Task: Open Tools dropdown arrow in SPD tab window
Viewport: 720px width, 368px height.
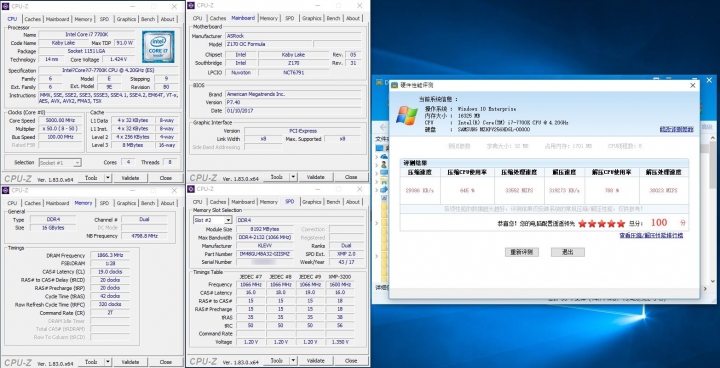Action: pyautogui.click(x=293, y=361)
